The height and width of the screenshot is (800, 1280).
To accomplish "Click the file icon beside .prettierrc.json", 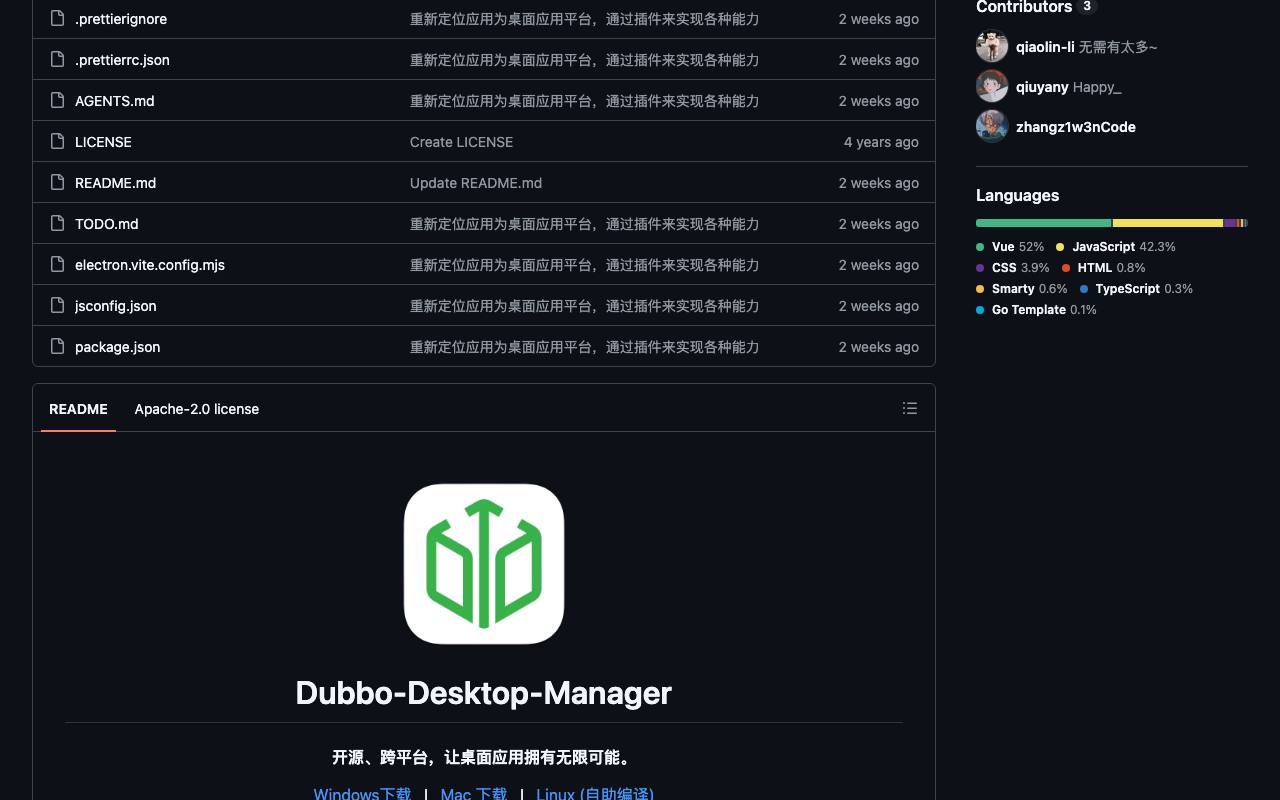I will [x=57, y=59].
